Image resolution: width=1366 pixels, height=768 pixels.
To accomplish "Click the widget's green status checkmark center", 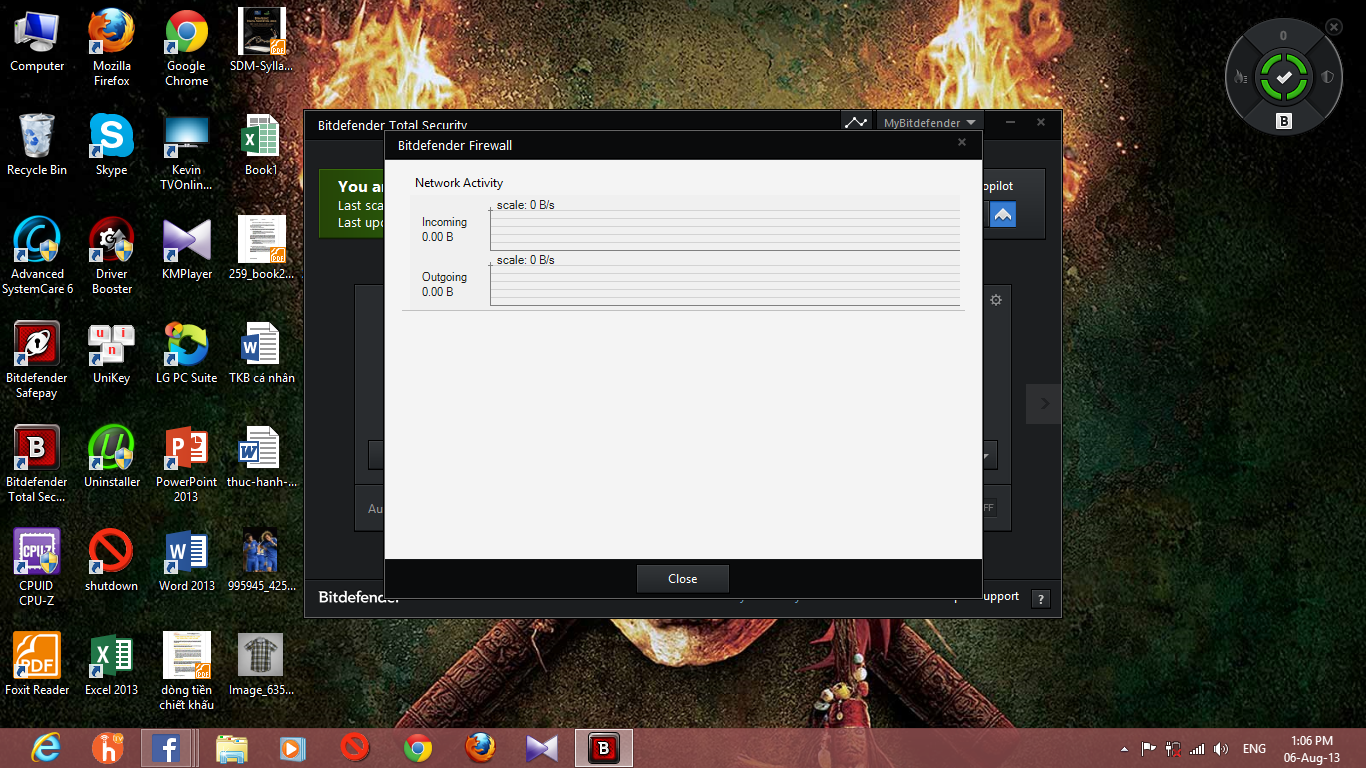I will (x=1284, y=77).
